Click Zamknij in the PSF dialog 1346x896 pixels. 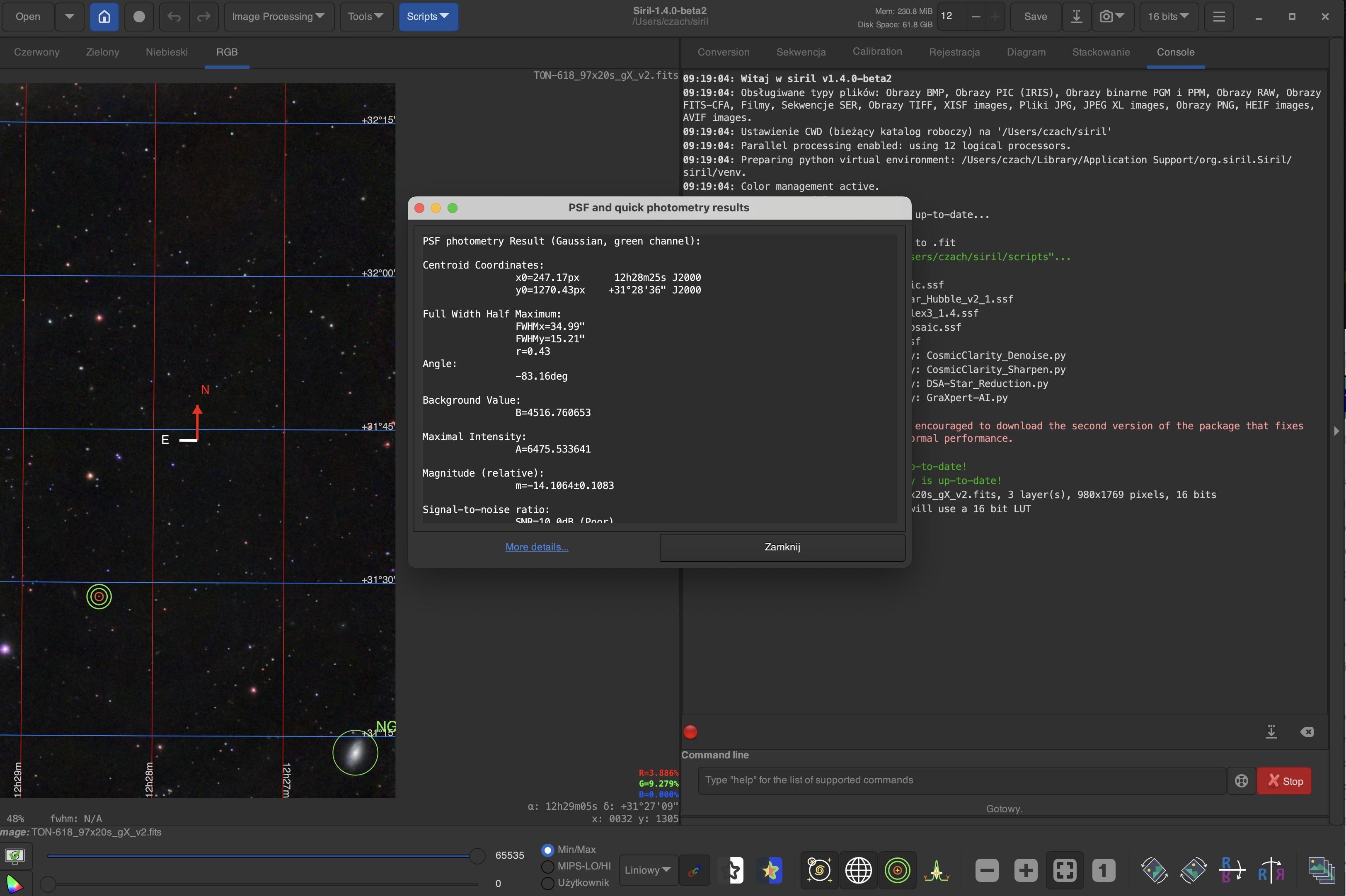[782, 547]
